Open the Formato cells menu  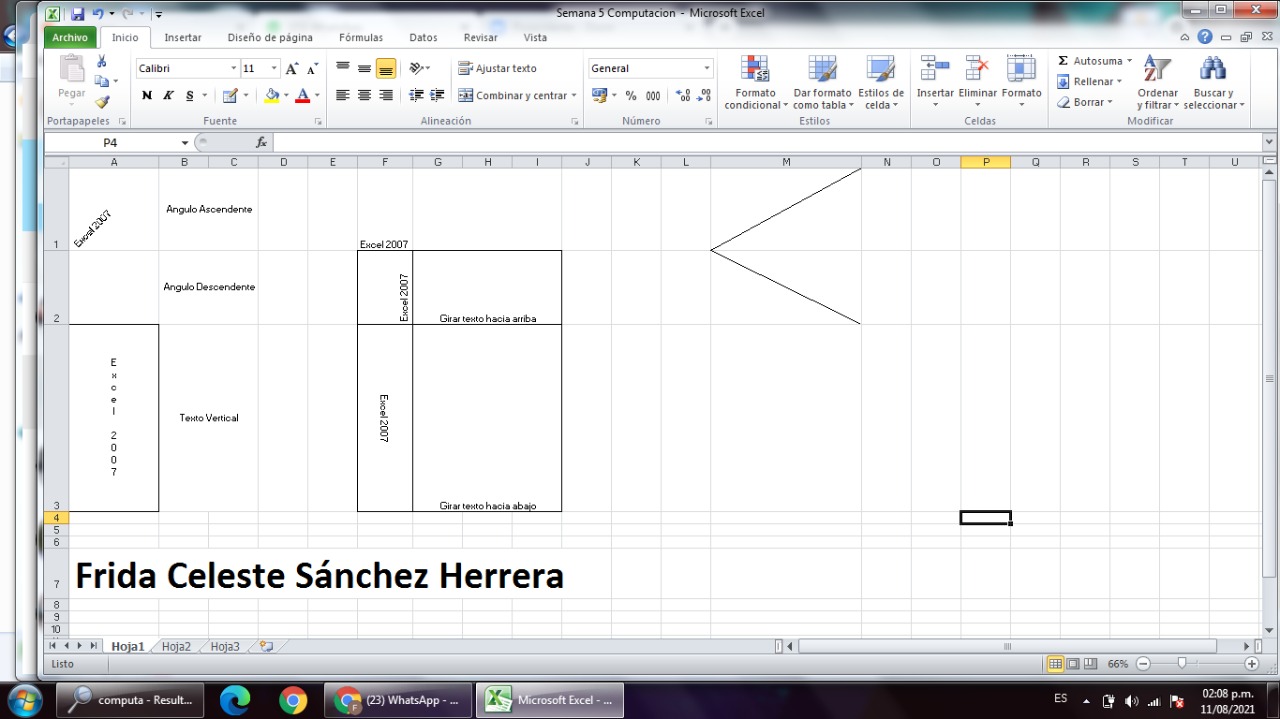point(1021,82)
